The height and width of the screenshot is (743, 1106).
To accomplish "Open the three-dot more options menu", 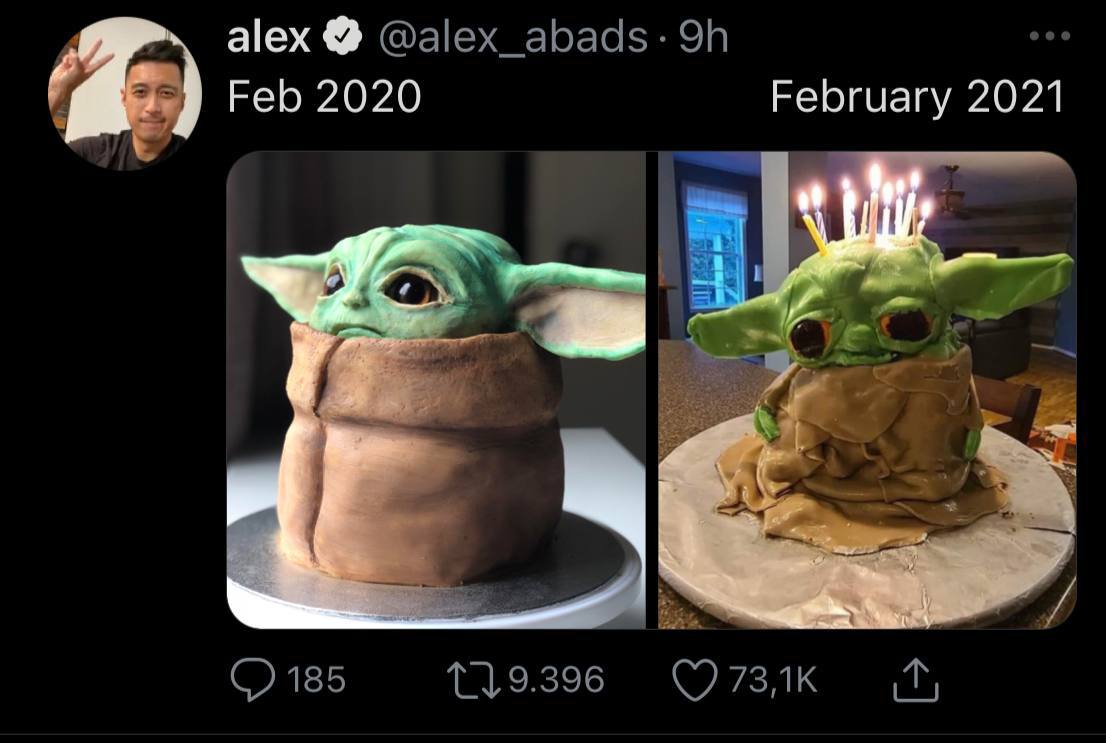I will pyautogui.click(x=1050, y=35).
